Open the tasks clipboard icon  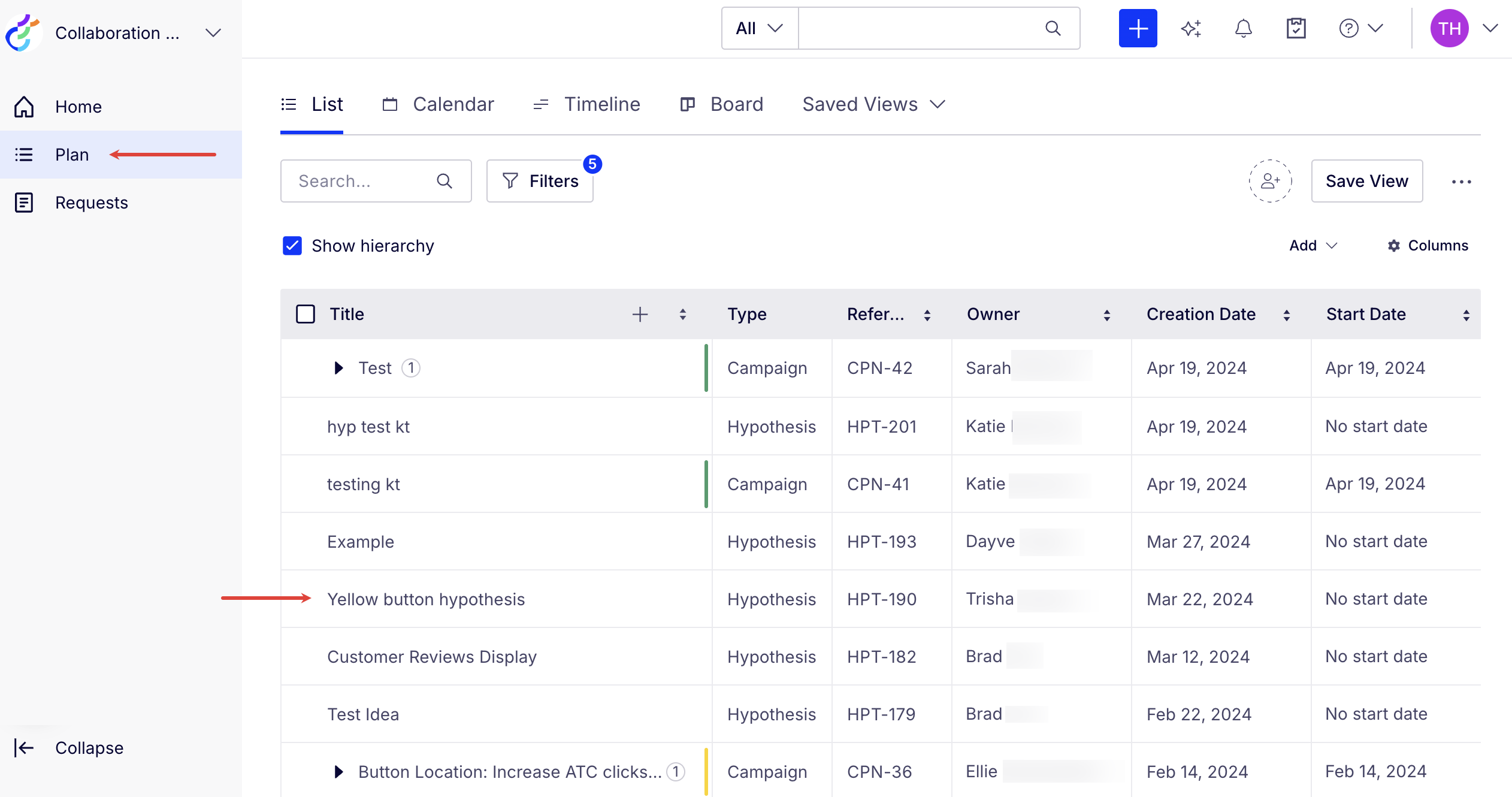click(x=1296, y=28)
